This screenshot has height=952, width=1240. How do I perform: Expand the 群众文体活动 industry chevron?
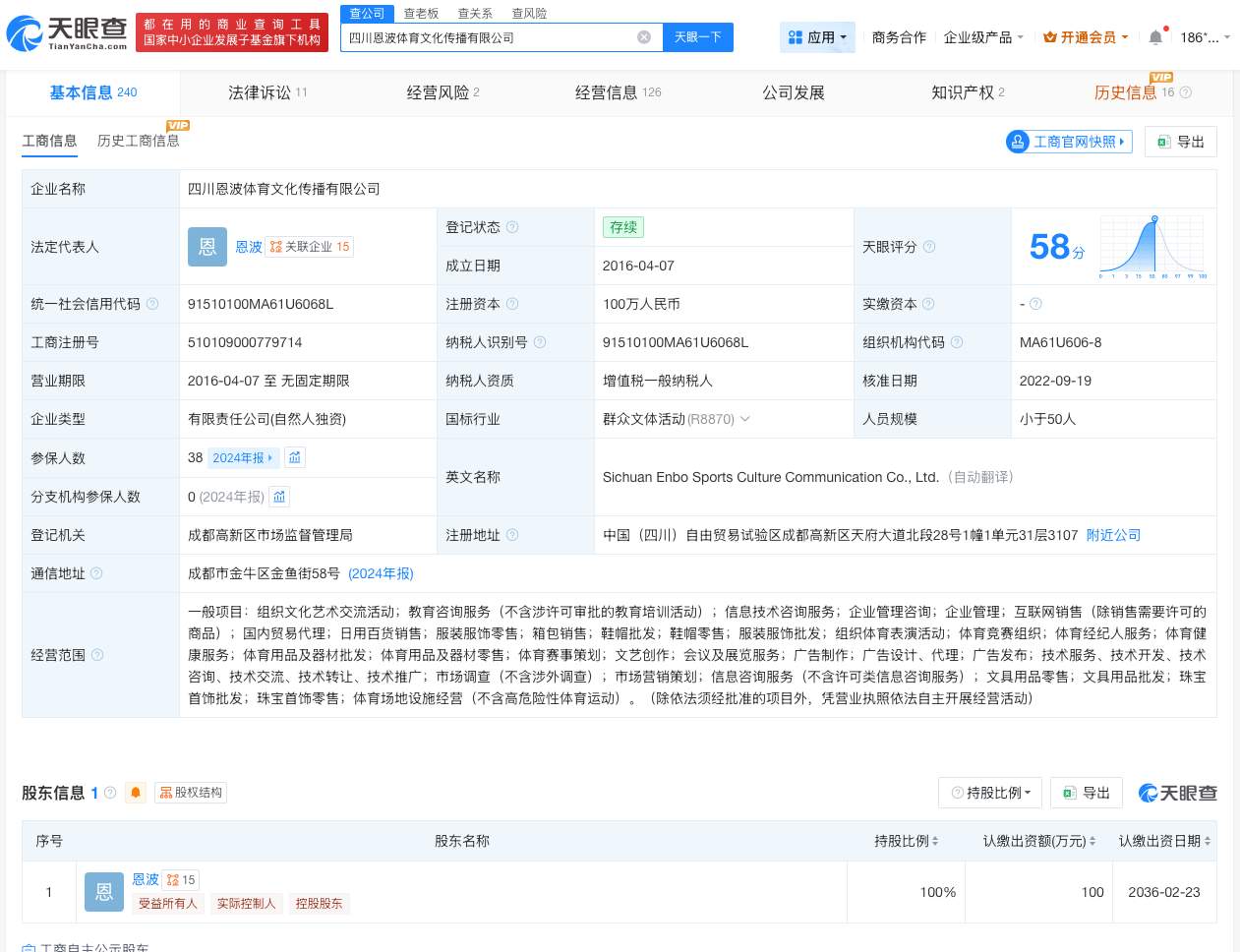(744, 418)
